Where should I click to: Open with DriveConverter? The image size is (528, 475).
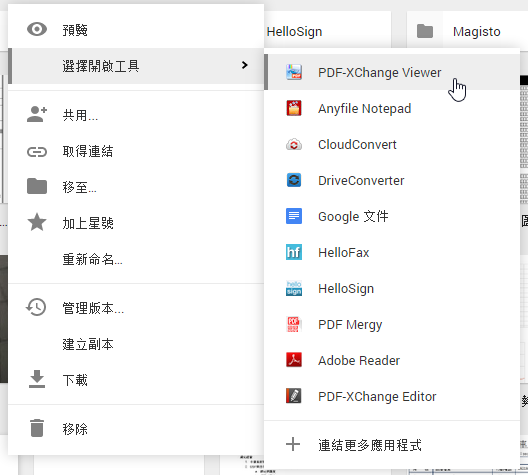392,180
